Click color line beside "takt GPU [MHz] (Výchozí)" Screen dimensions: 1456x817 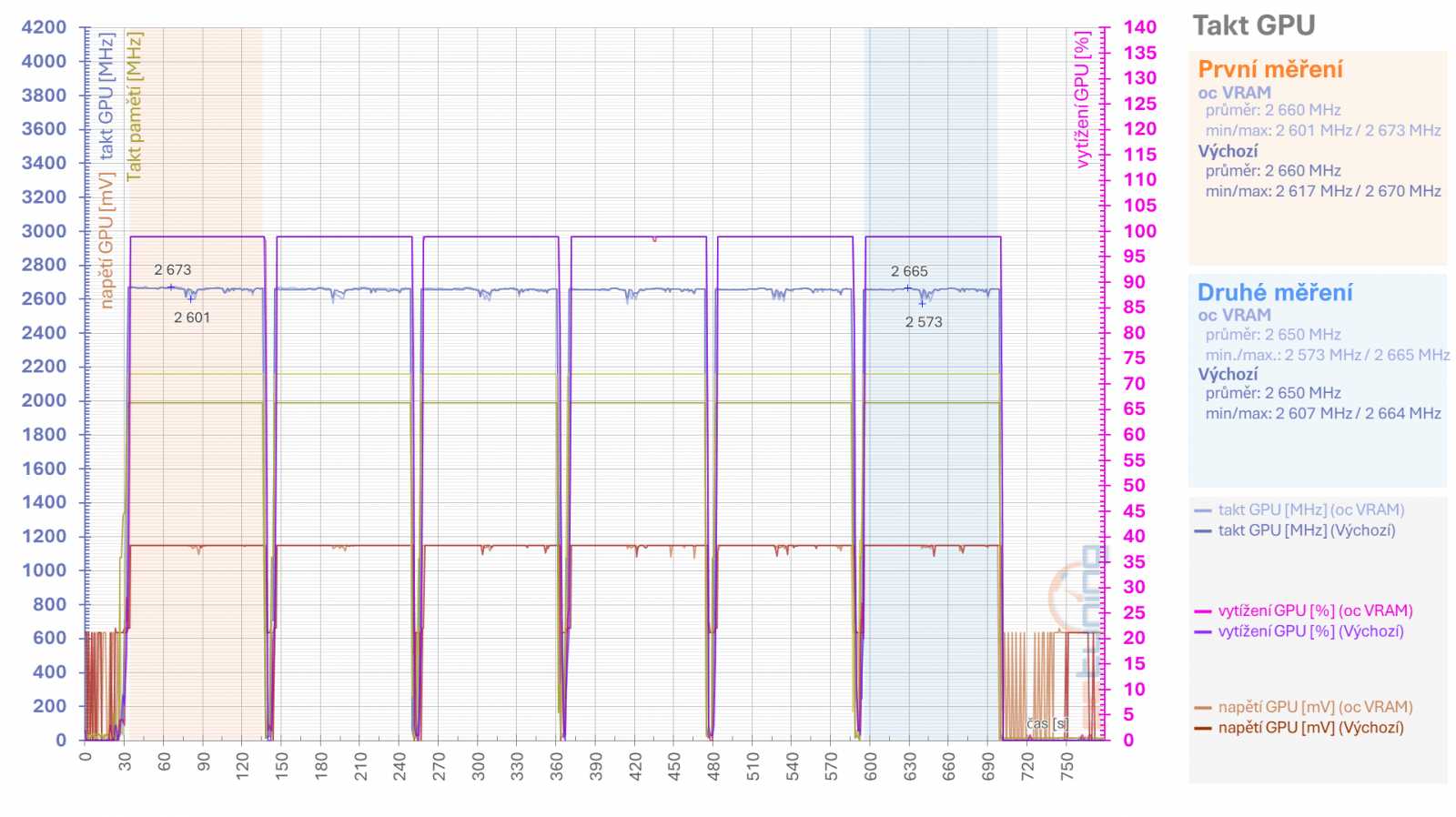1203,530
